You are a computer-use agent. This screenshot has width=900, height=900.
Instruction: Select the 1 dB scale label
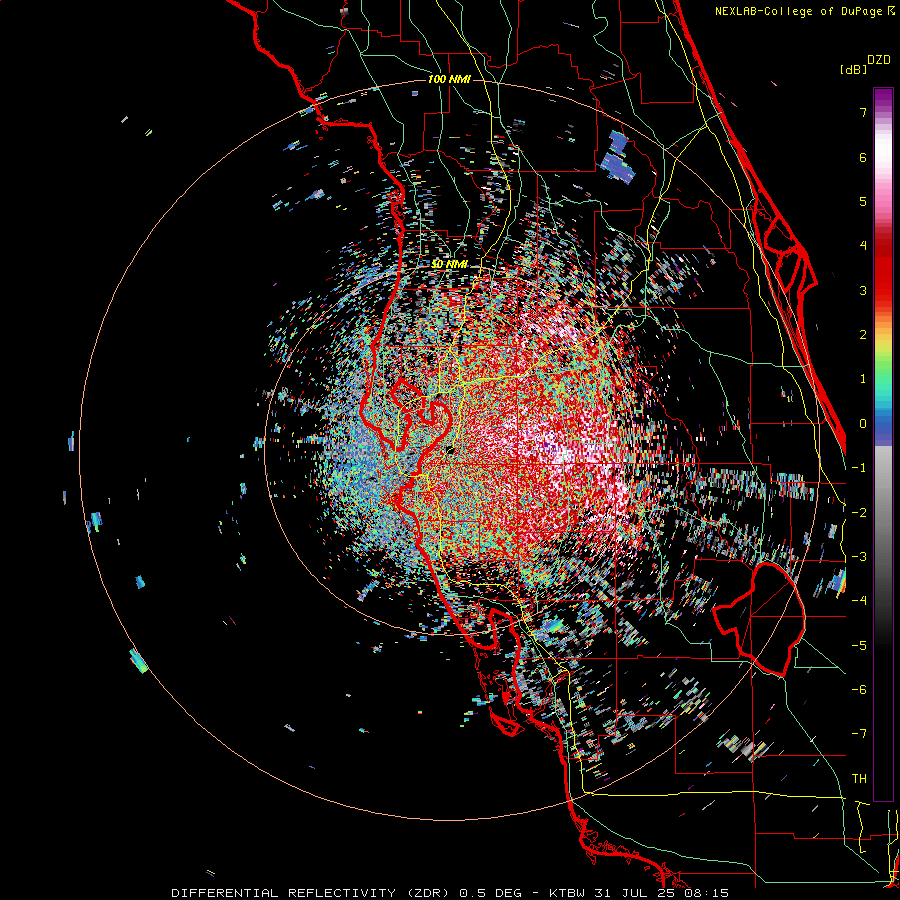point(863,379)
